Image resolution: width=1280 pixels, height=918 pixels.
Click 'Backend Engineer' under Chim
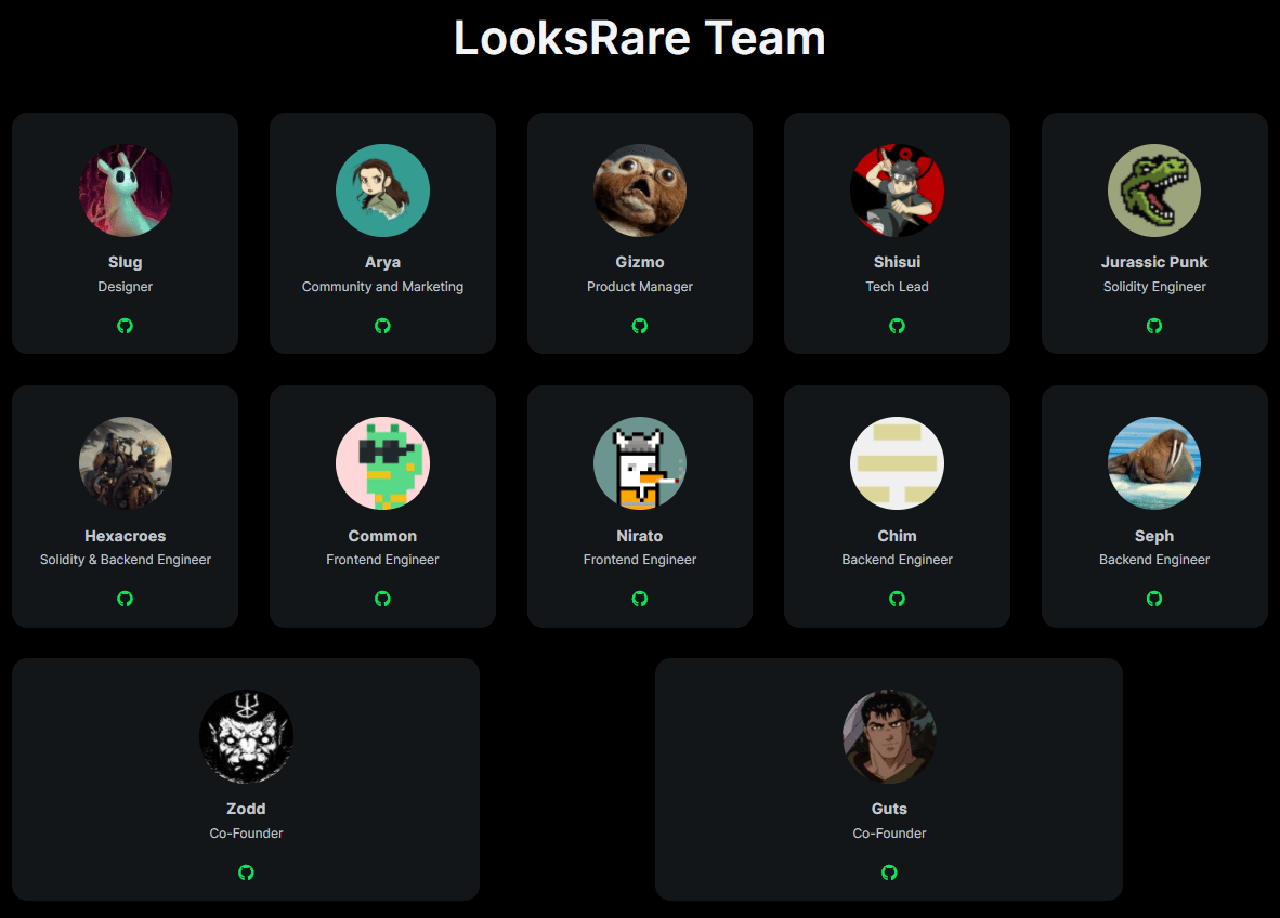point(897,559)
